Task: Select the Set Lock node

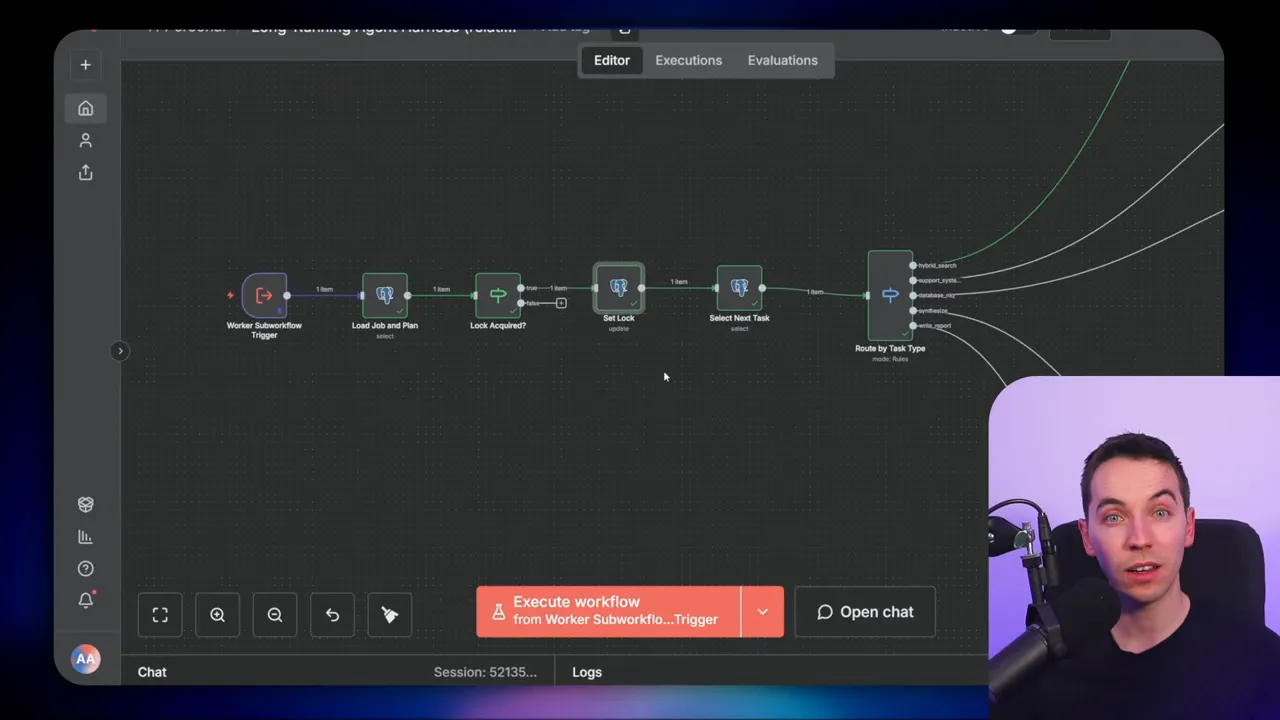Action: (x=618, y=290)
